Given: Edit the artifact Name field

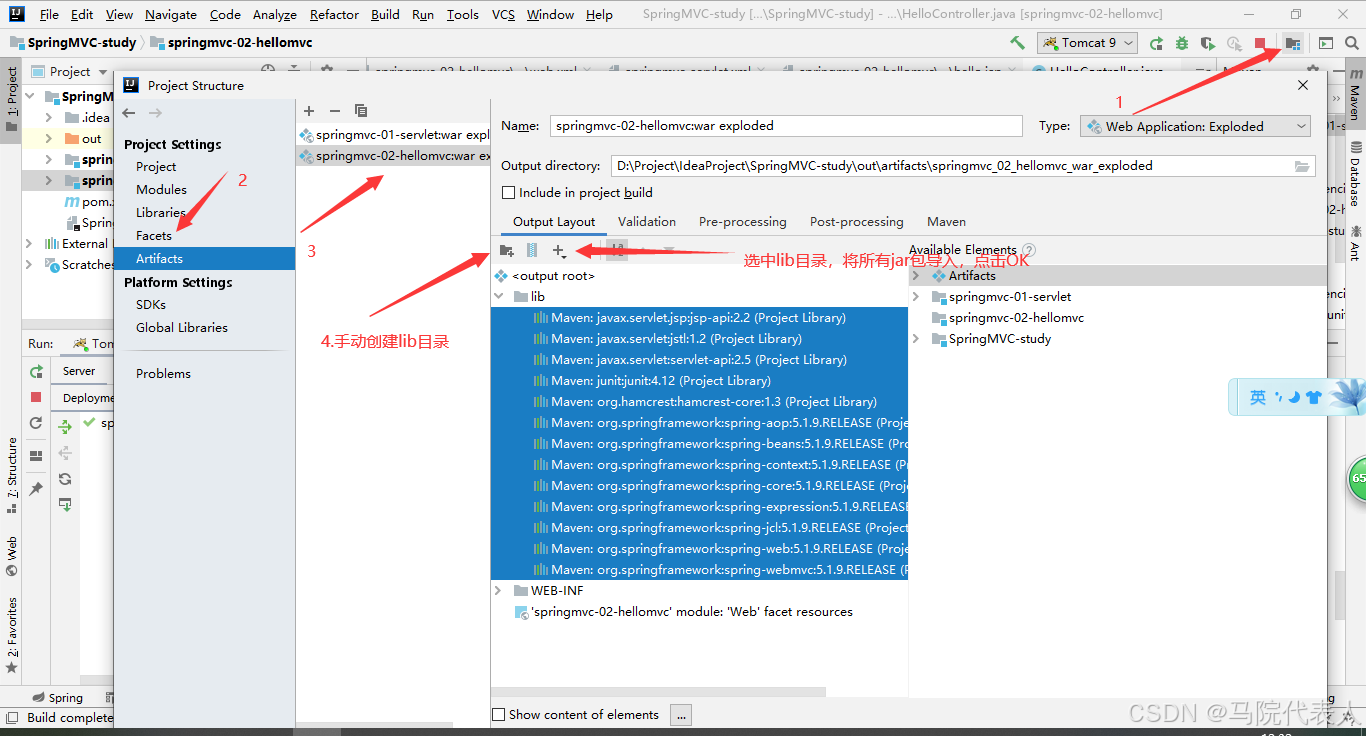Looking at the screenshot, I should [x=786, y=126].
